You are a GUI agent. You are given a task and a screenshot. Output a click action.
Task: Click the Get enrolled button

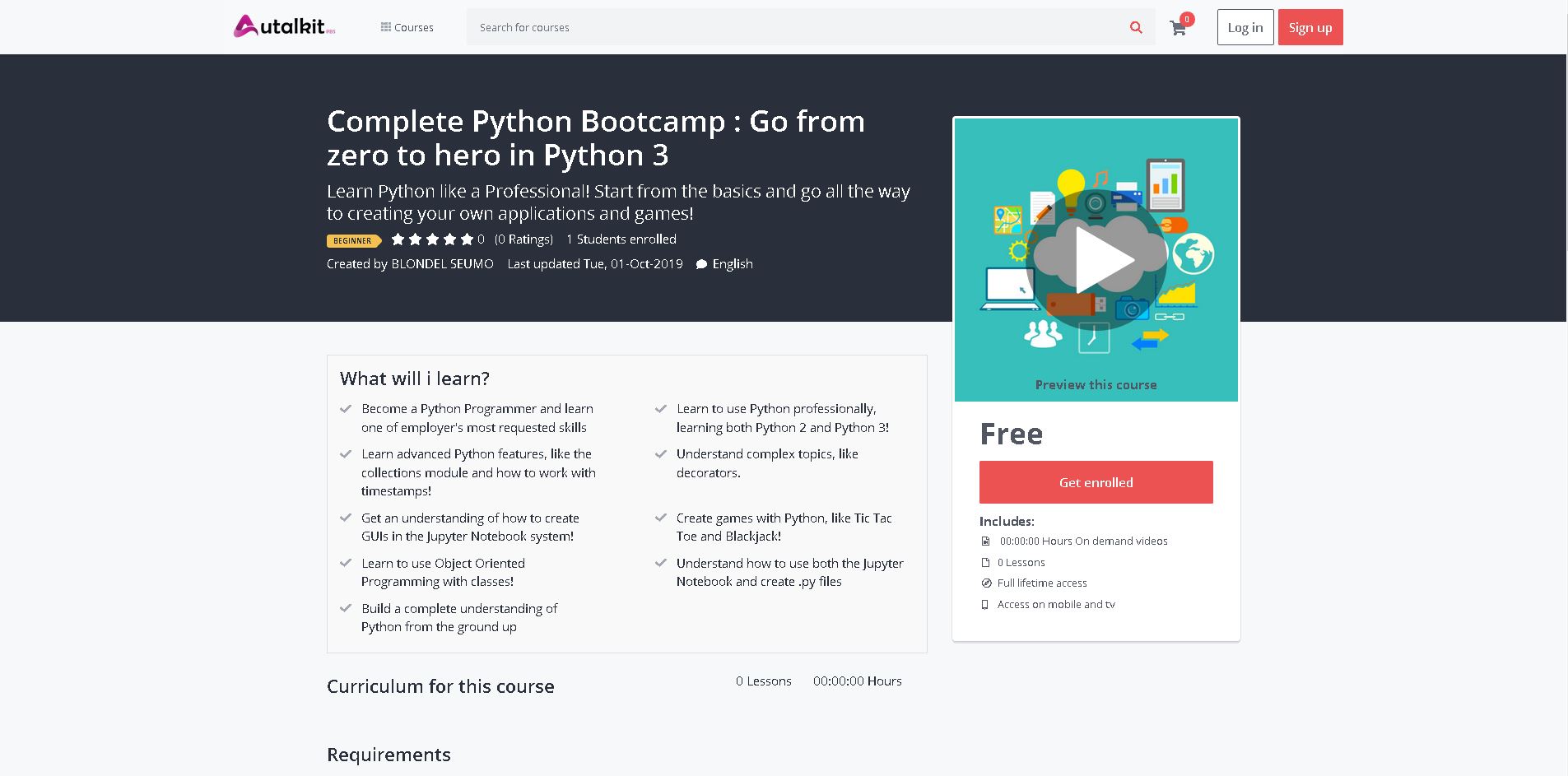[1096, 482]
